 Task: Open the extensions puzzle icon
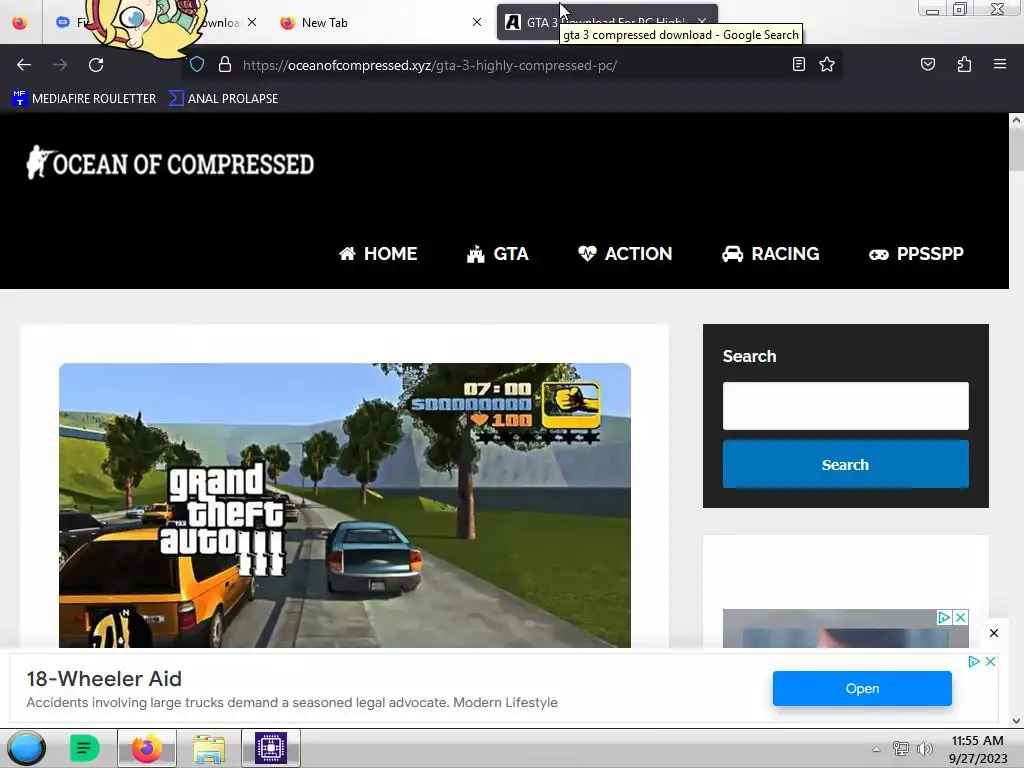(x=964, y=64)
